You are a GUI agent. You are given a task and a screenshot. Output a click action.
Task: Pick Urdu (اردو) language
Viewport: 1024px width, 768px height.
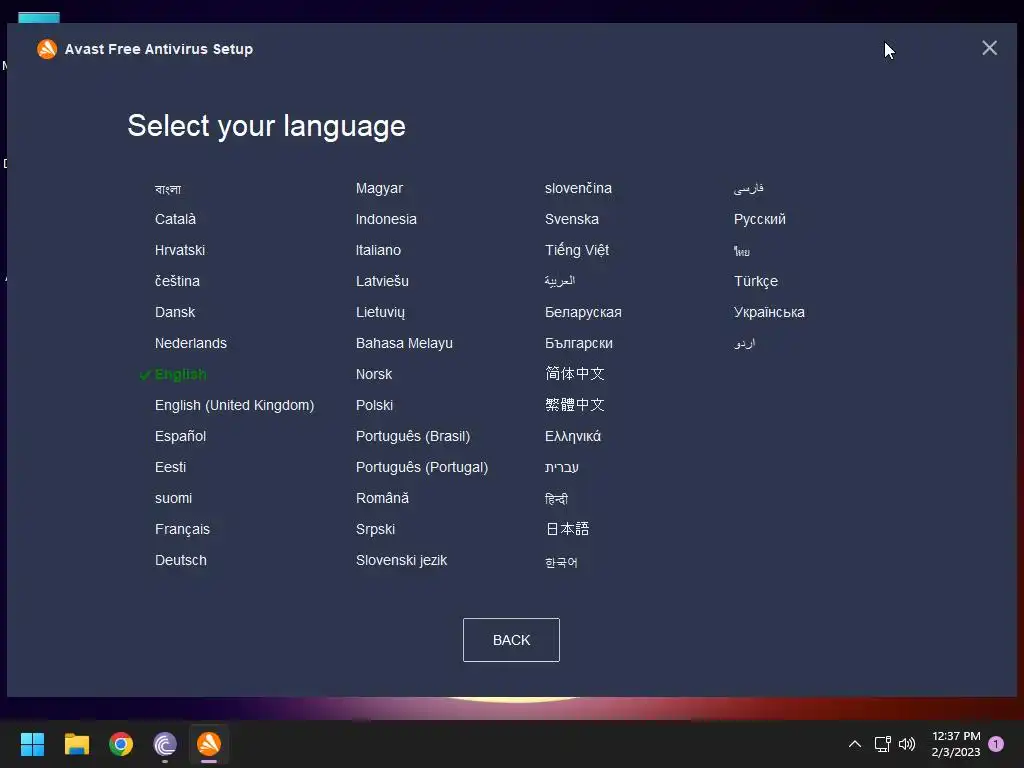[744, 344]
